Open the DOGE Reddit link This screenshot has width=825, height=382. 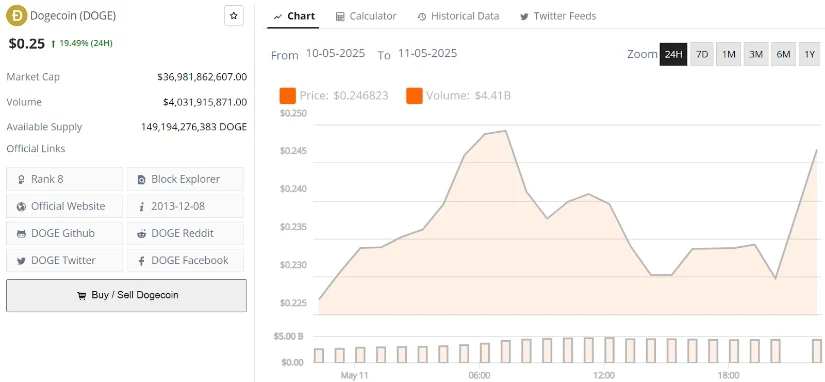pyautogui.click(x=185, y=233)
